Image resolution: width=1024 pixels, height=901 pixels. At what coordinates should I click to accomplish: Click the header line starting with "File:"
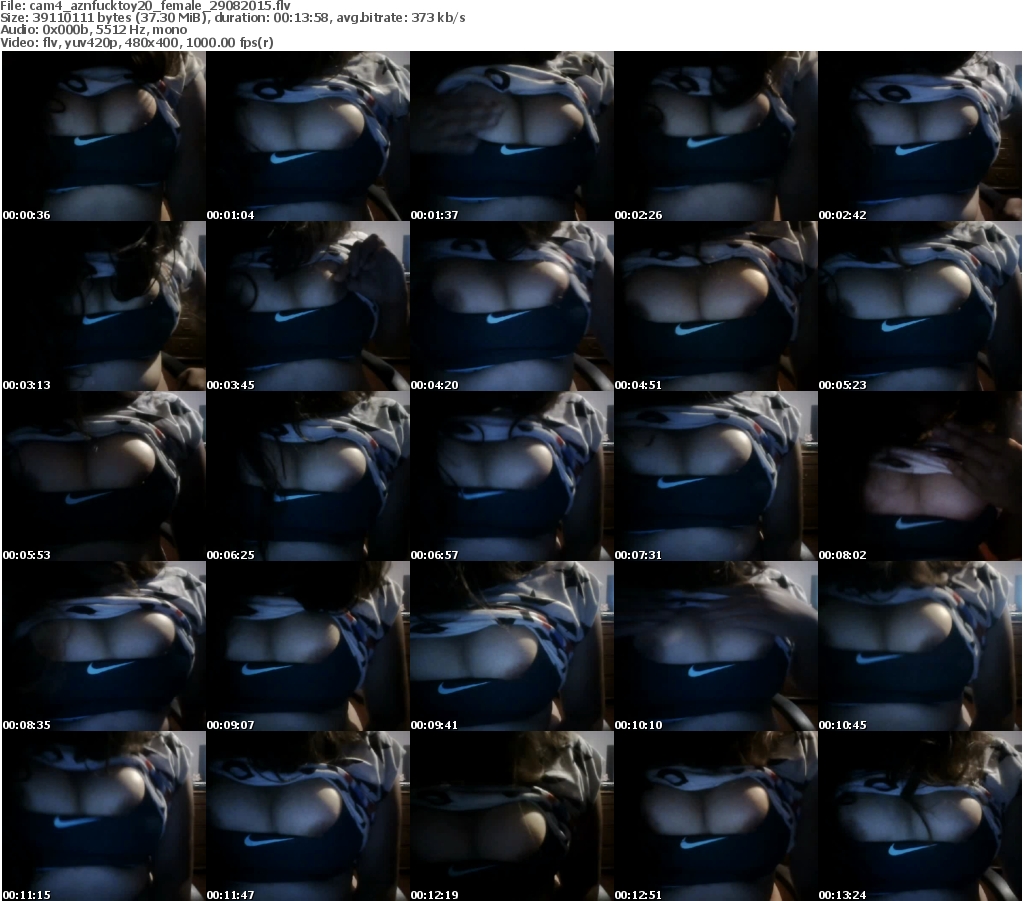(x=146, y=5)
